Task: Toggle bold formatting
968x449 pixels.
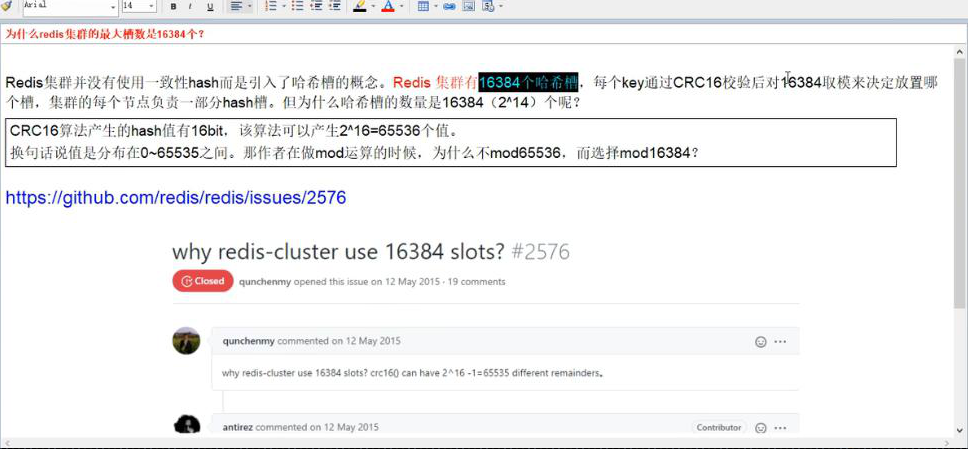Action: pos(173,6)
